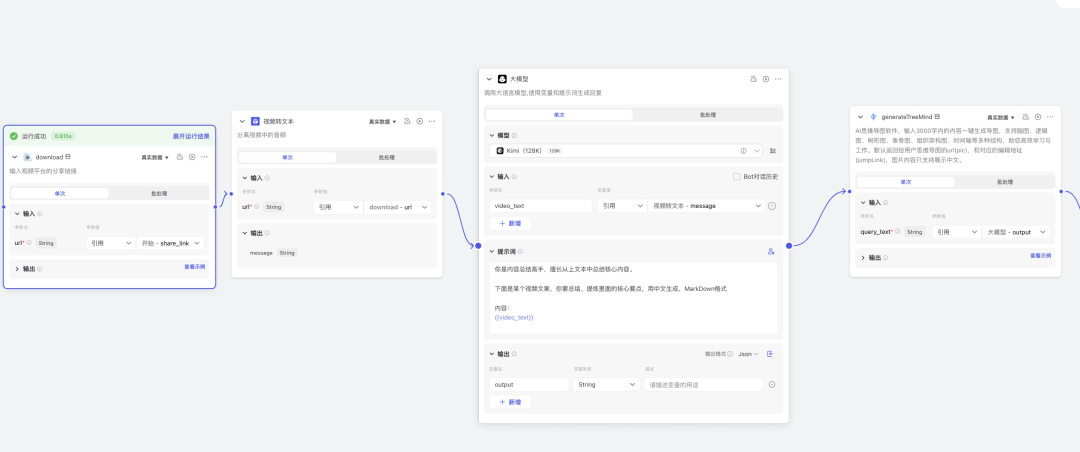Click the remove icon on output variable row

(x=772, y=384)
